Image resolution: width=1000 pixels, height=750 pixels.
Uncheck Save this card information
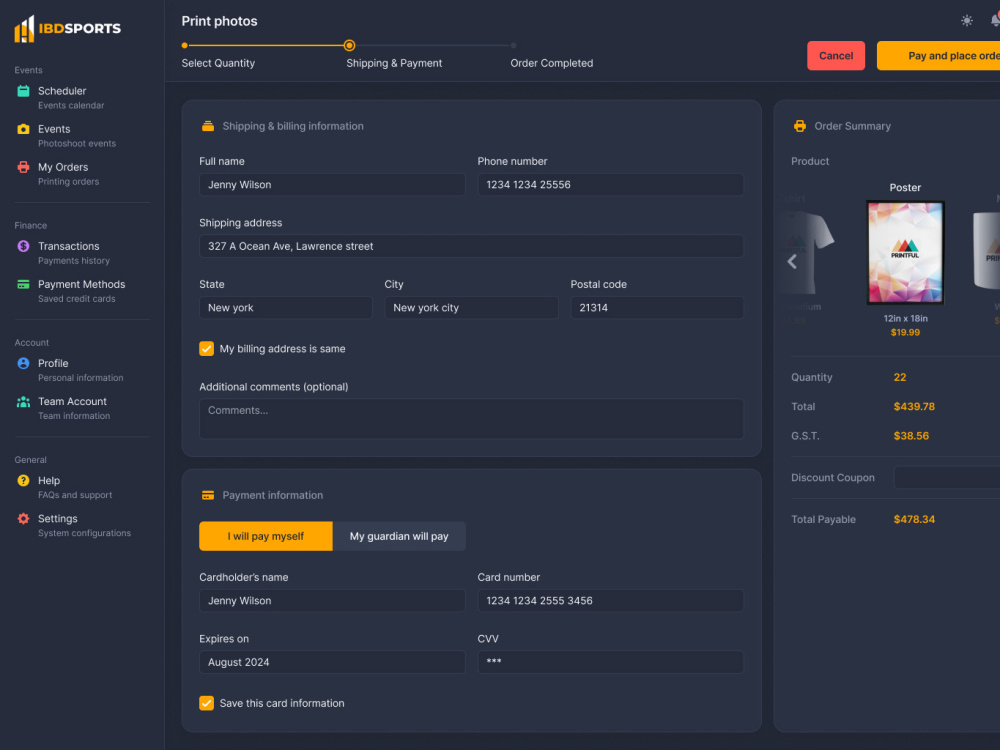[207, 703]
